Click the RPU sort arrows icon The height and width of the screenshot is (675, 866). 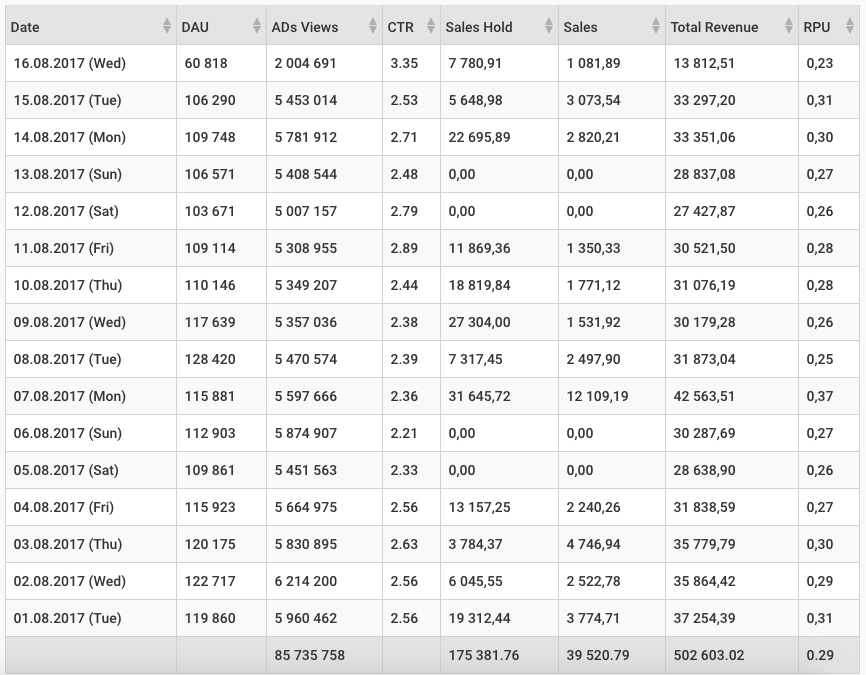[x=851, y=27]
